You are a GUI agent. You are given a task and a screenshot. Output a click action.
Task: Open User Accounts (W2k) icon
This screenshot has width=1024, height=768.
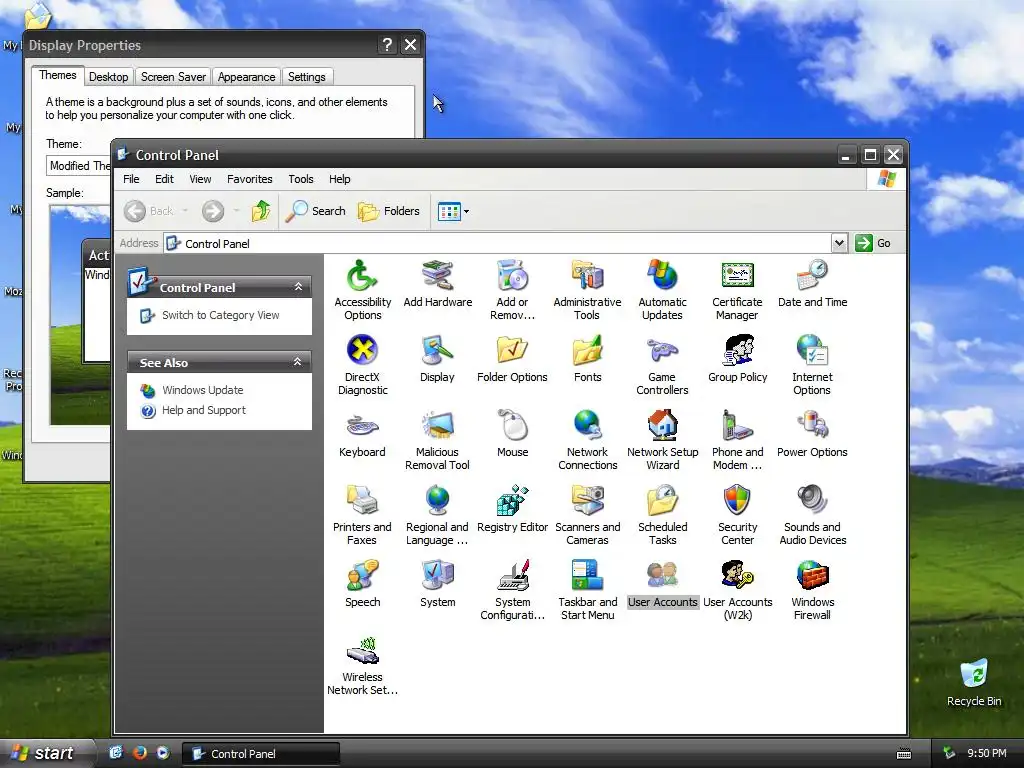click(x=737, y=576)
